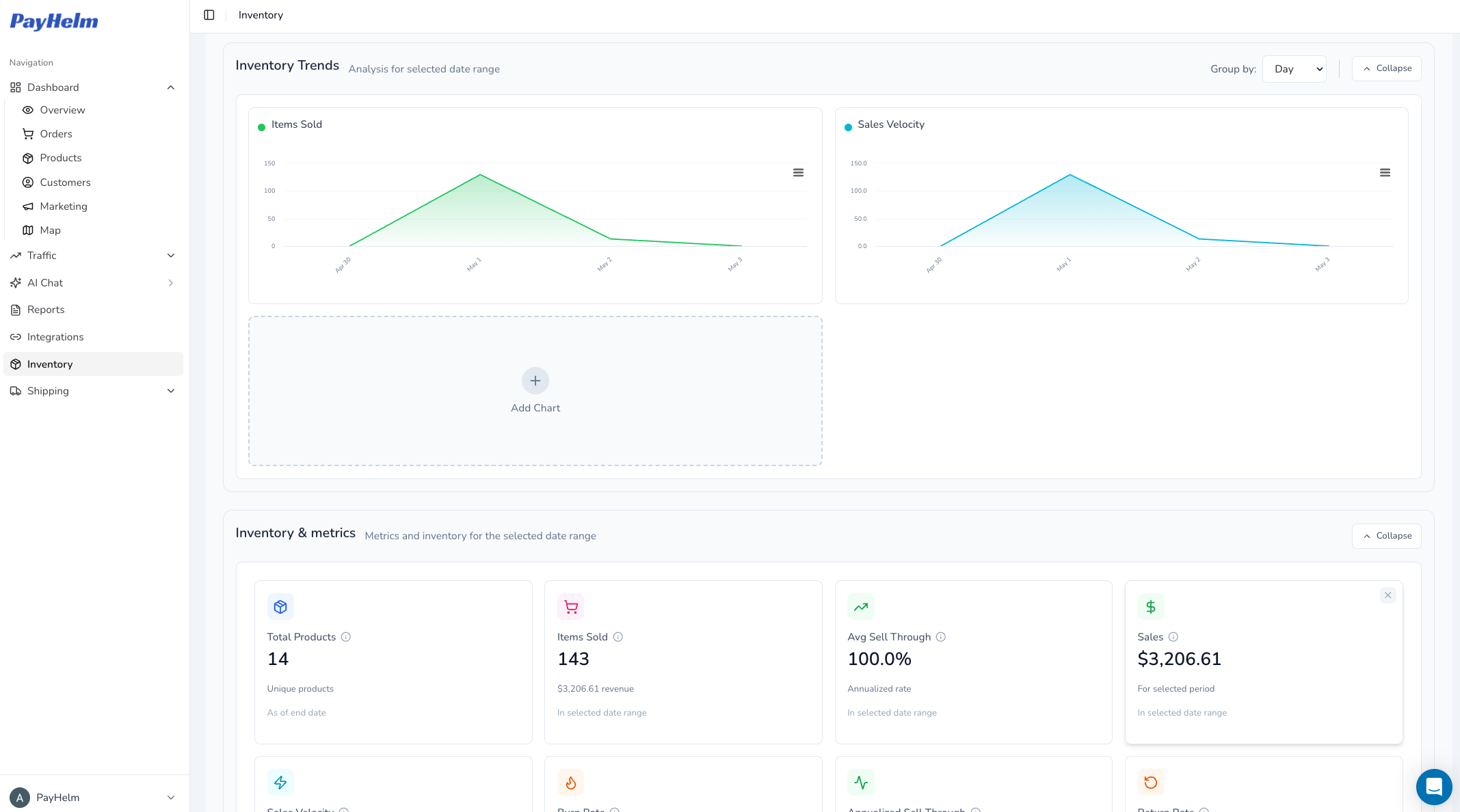Click the Avg Sell Through info icon
The image size is (1460, 812).
pos(941,637)
